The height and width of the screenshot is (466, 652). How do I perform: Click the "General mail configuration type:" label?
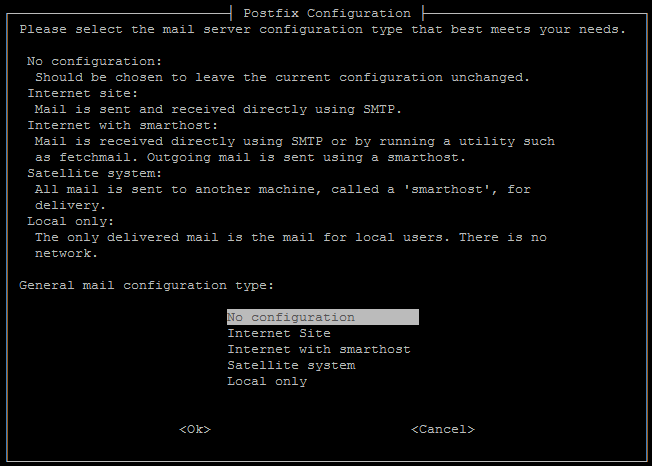(x=146, y=285)
